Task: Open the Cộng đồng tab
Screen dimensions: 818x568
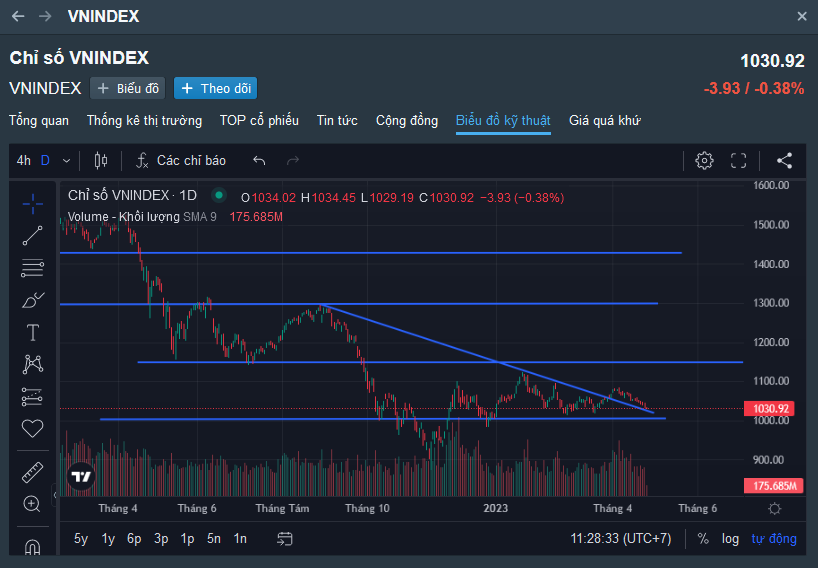Action: point(407,120)
